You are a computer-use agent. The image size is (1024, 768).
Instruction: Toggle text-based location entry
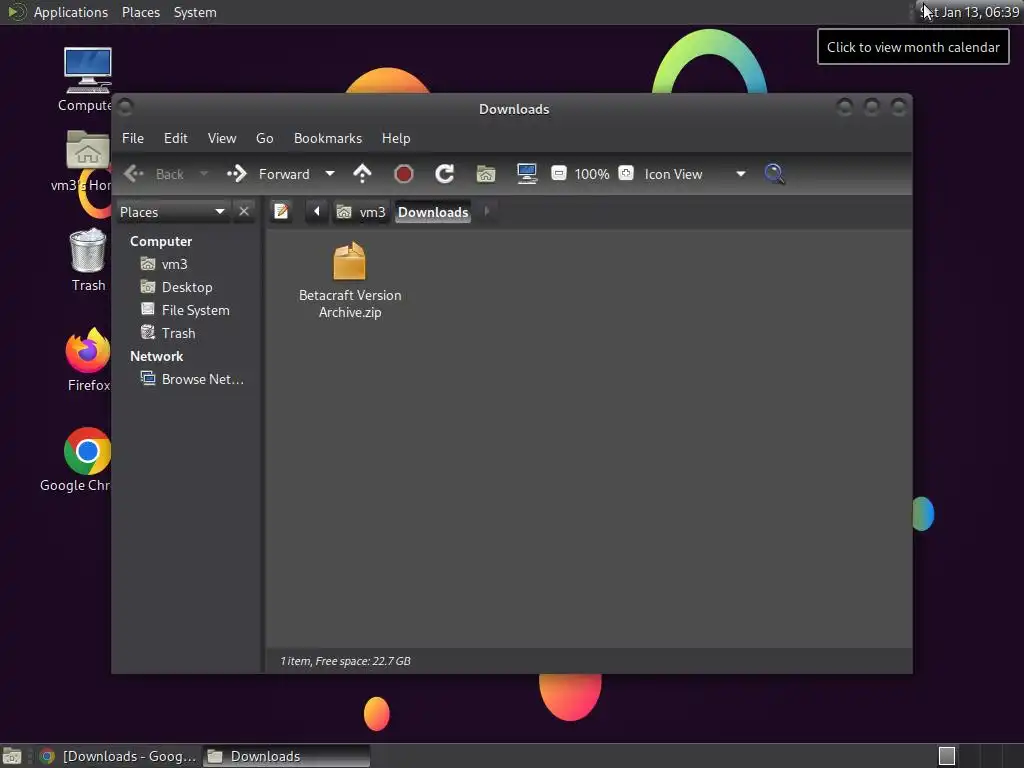tap(281, 212)
